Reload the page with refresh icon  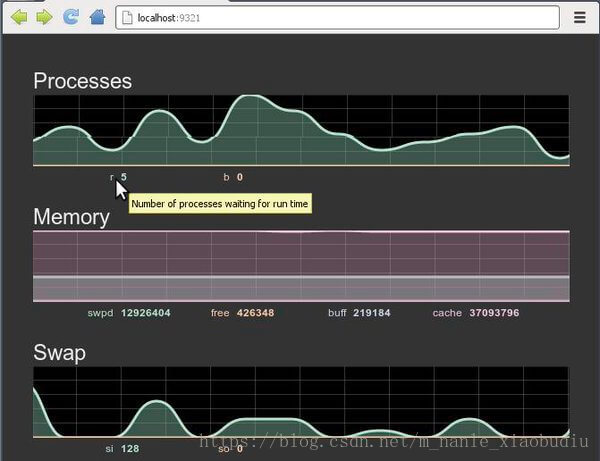point(71,17)
